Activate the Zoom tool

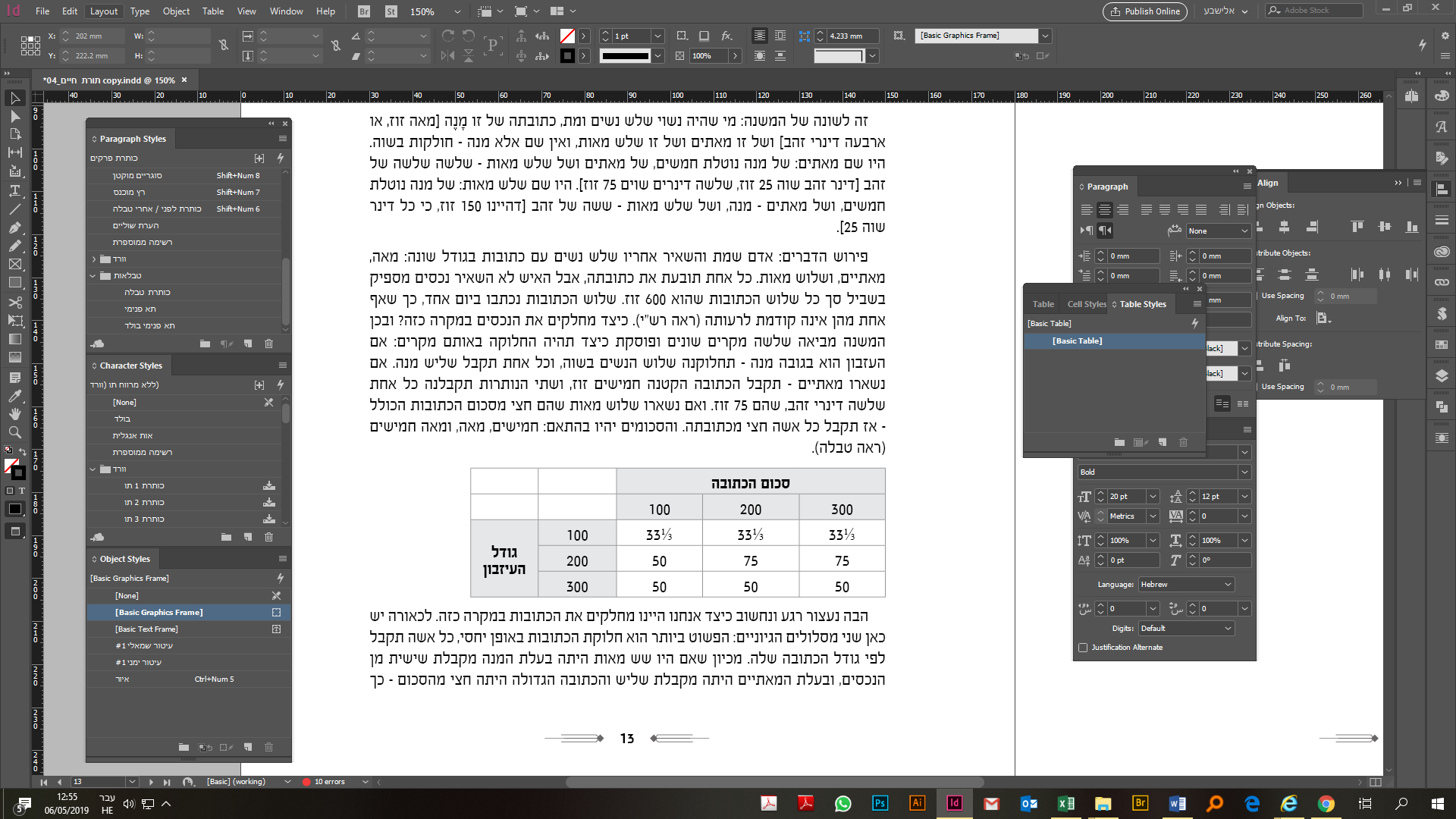click(x=14, y=432)
